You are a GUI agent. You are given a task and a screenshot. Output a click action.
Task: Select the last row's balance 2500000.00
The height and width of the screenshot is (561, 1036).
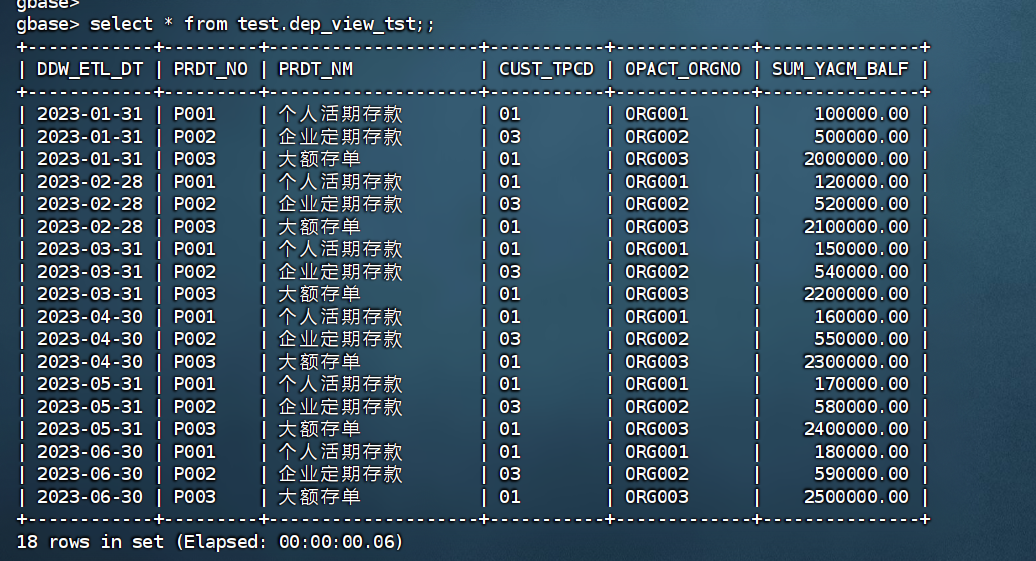click(856, 497)
